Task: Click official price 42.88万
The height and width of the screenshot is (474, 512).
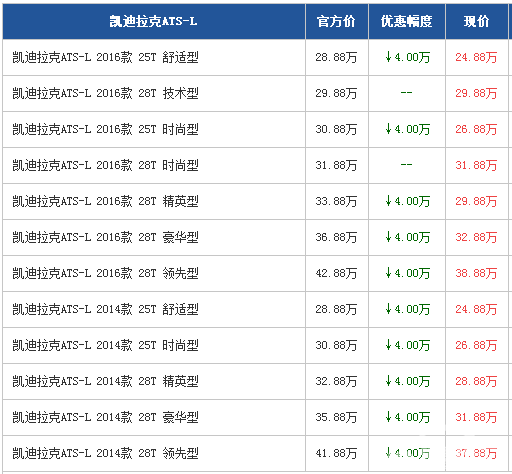Action: [x=336, y=273]
